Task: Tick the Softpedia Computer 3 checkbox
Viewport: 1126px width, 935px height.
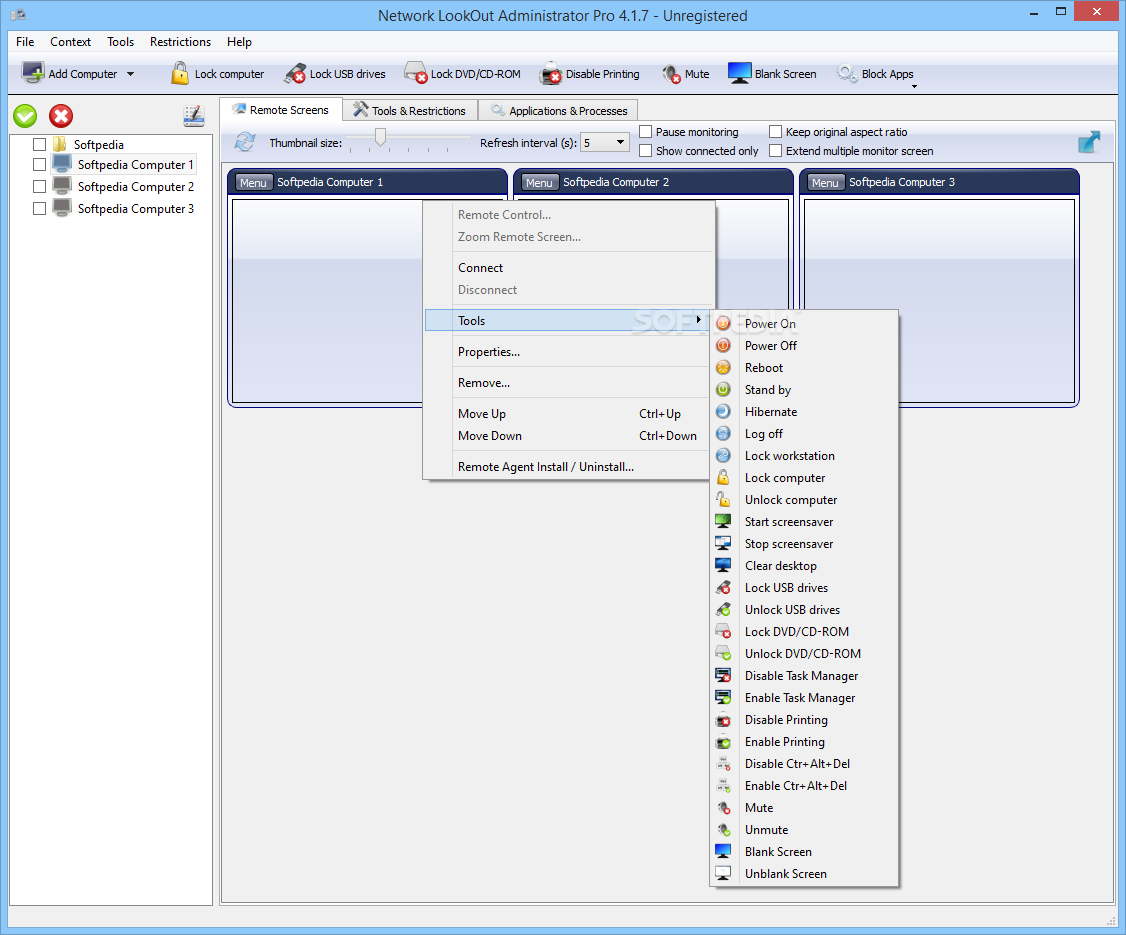Action: [39, 208]
